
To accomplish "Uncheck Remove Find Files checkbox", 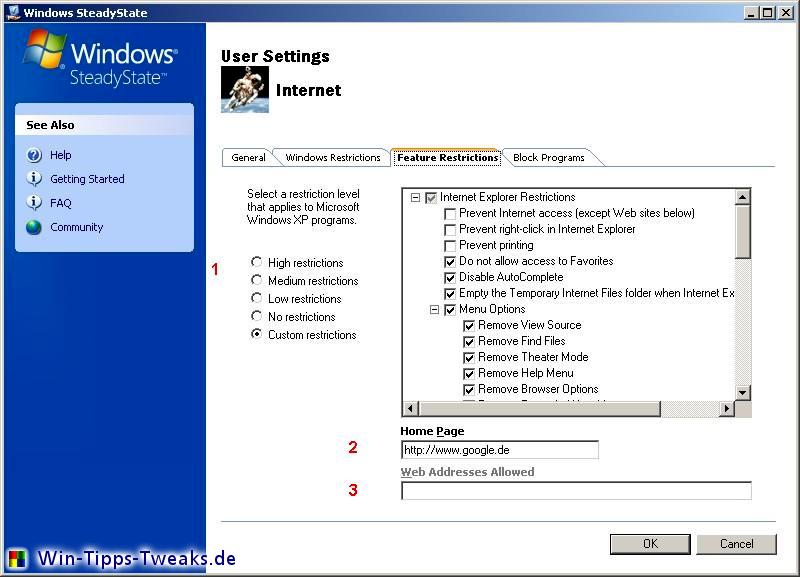I will [469, 342].
